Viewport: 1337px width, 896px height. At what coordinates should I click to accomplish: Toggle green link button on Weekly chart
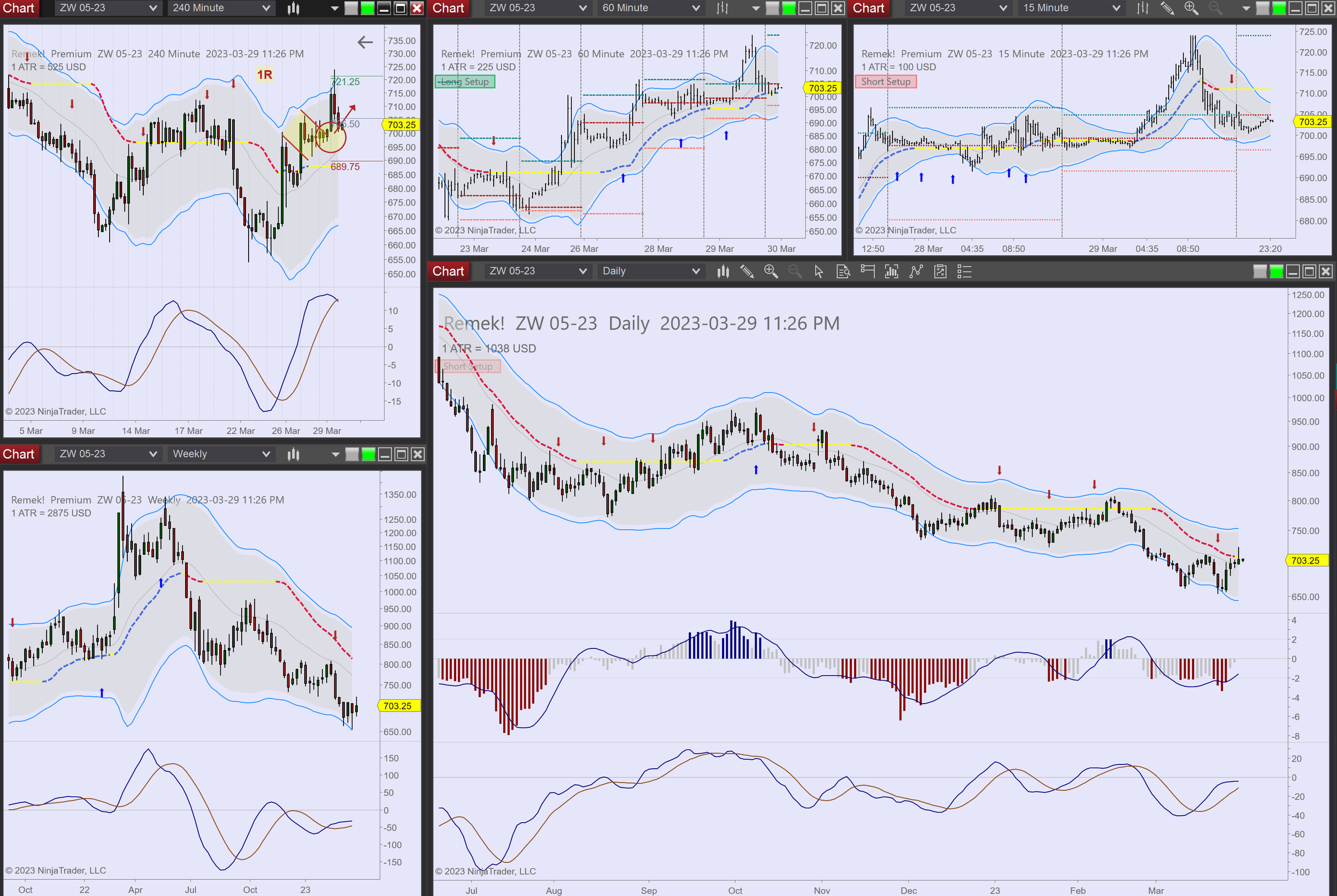point(368,454)
